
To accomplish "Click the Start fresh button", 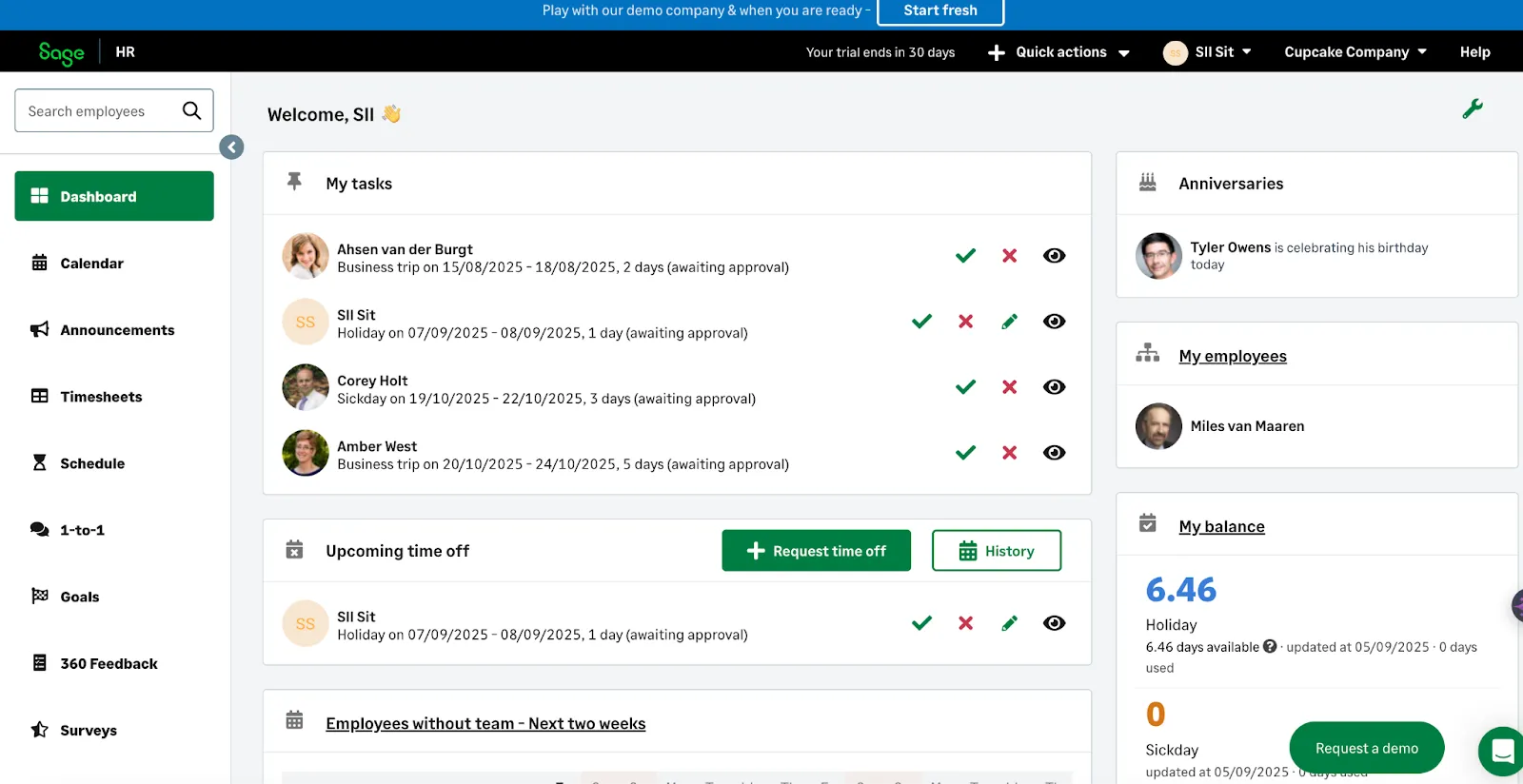I will pos(940,10).
